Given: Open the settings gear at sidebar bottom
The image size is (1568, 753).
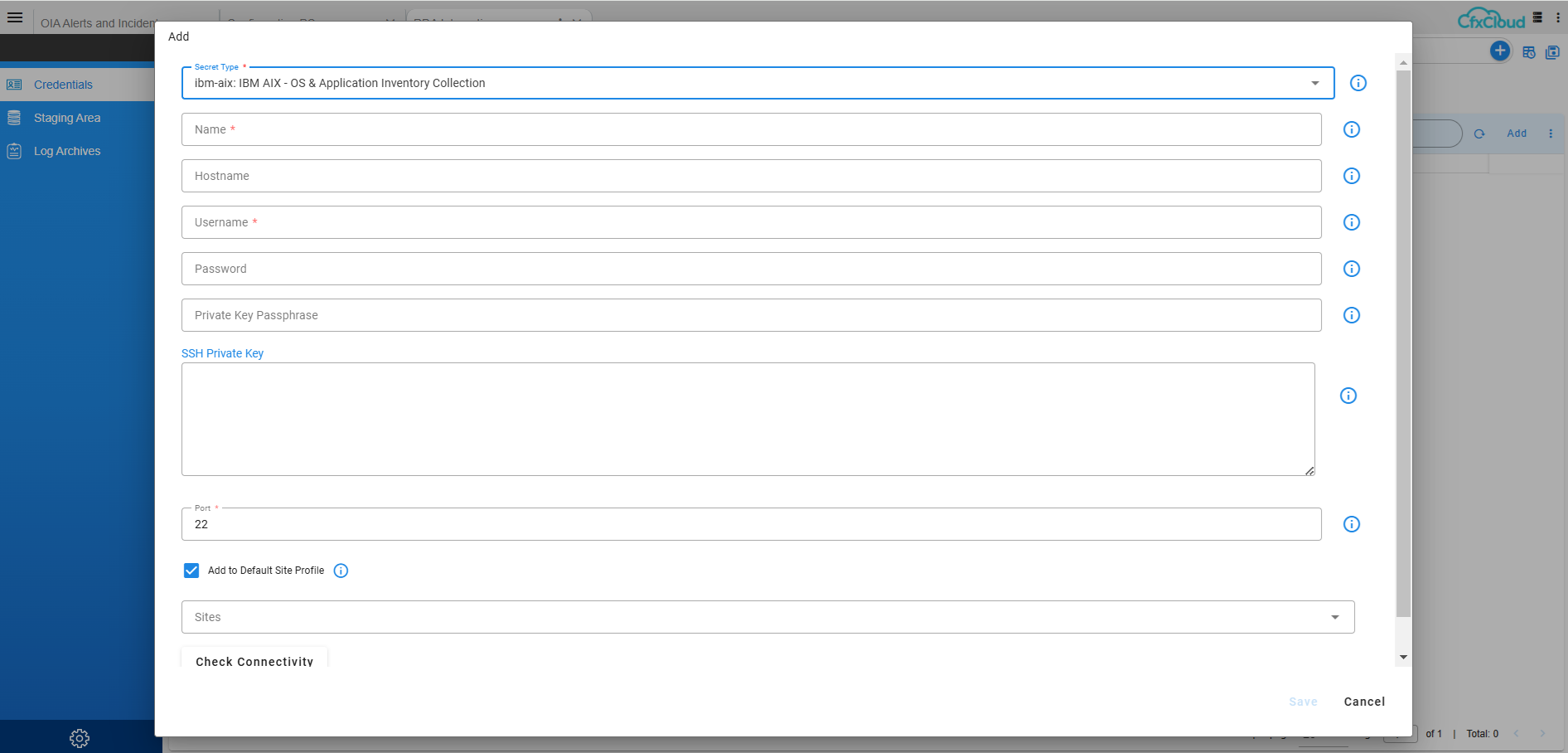Looking at the screenshot, I should pyautogui.click(x=79, y=737).
